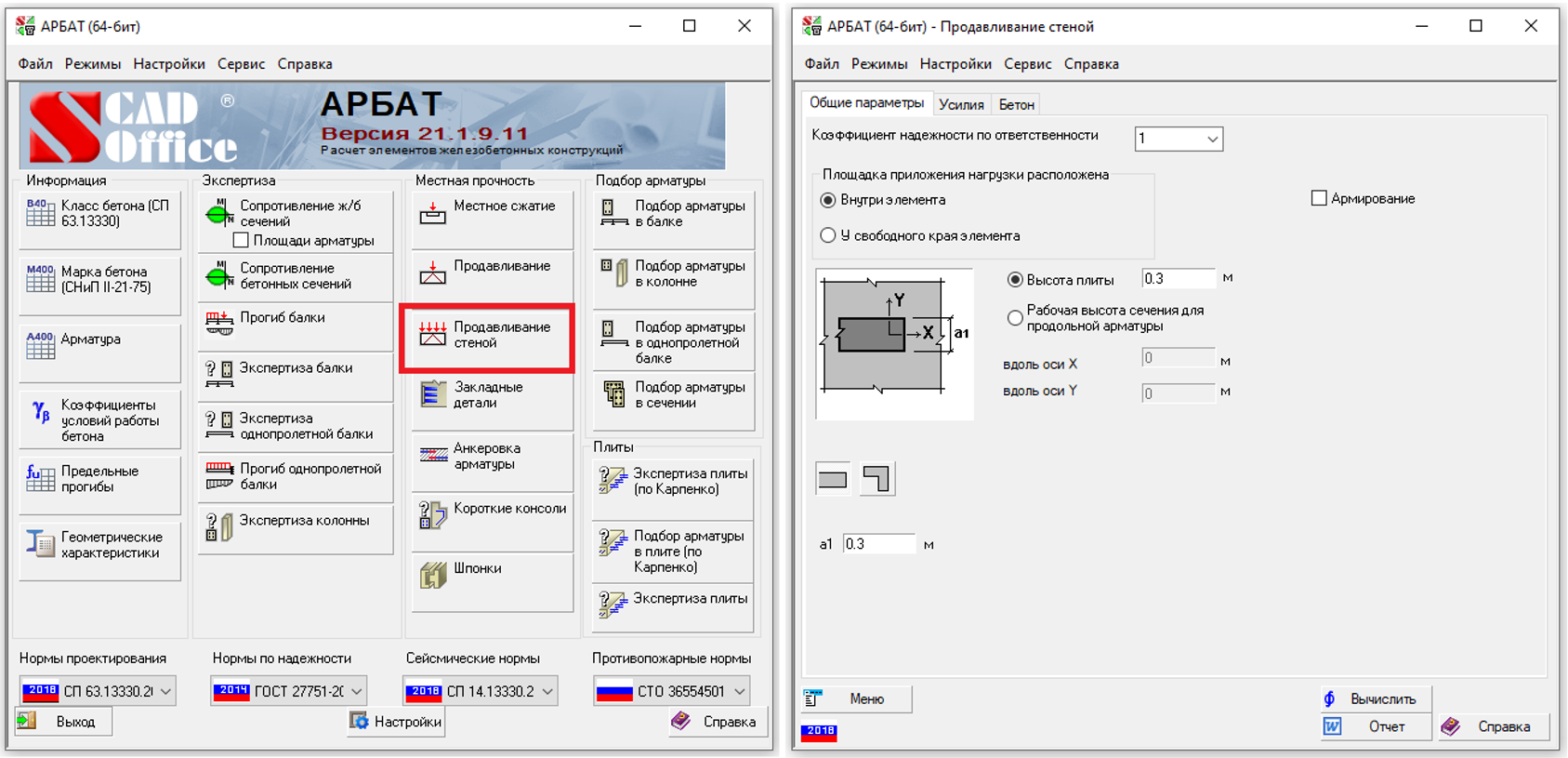The width and height of the screenshot is (1568, 758).
Task: Click the Местное сжатие icon
Action: pyautogui.click(x=432, y=213)
